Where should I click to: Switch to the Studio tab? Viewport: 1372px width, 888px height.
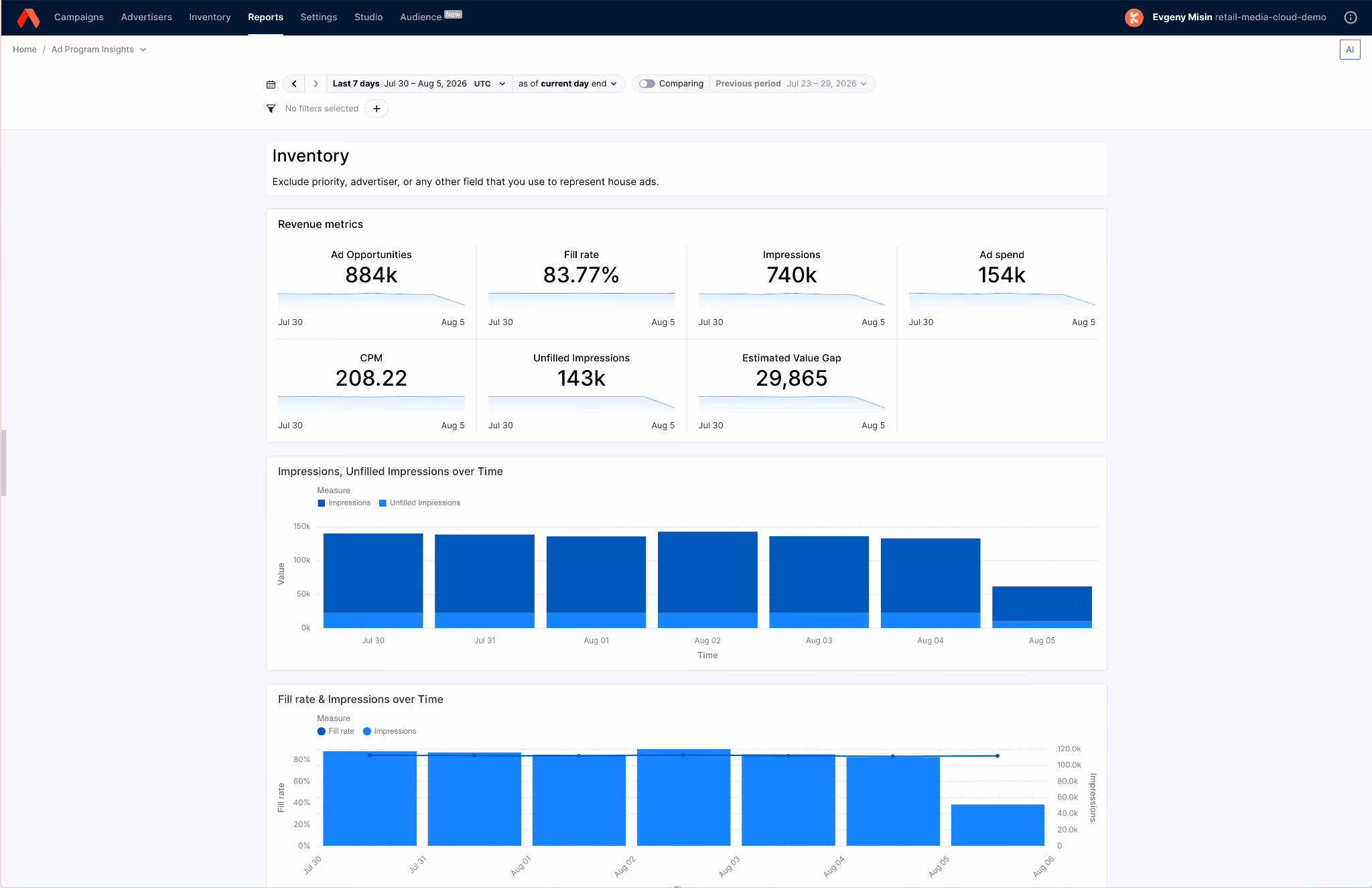368,17
